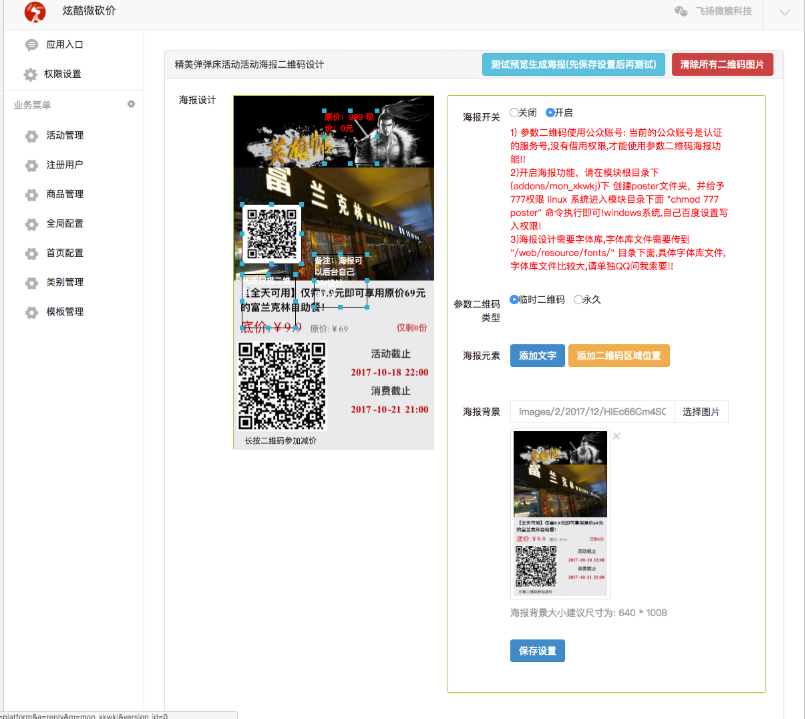
Task: Select the white QR code placeholder on poster
Action: pyautogui.click(x=272, y=234)
